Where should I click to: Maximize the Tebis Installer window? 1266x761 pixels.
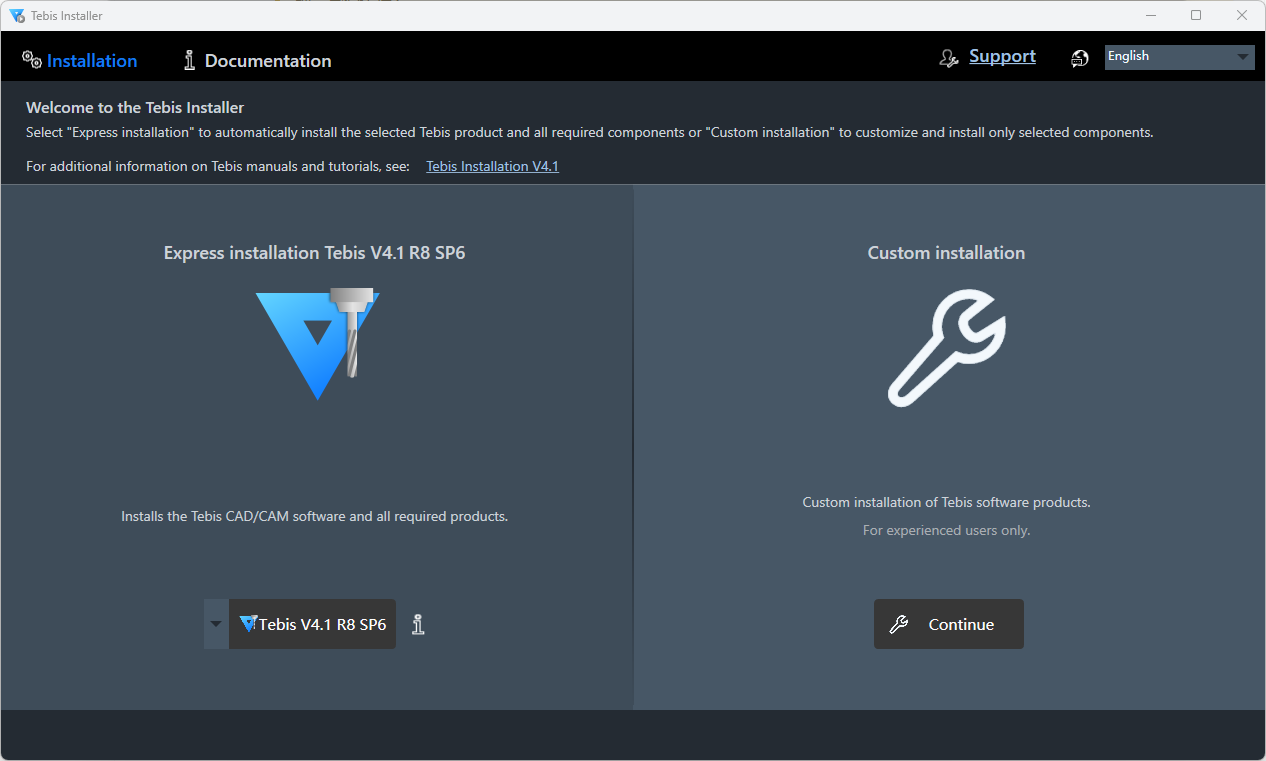coord(1196,15)
